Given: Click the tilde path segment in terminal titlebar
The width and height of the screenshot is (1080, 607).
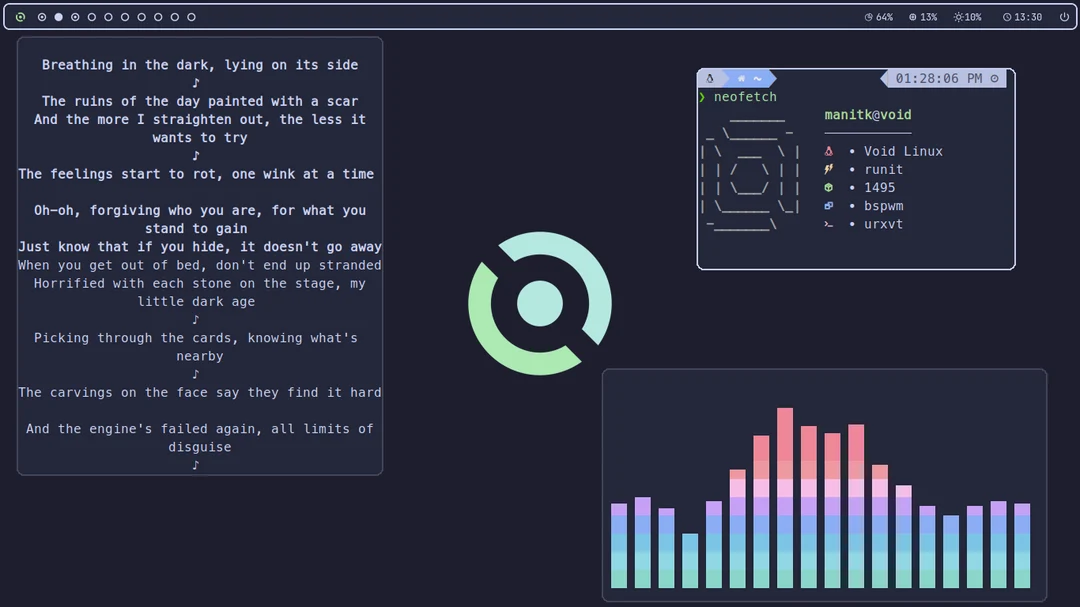Looking at the screenshot, I should pos(756,78).
